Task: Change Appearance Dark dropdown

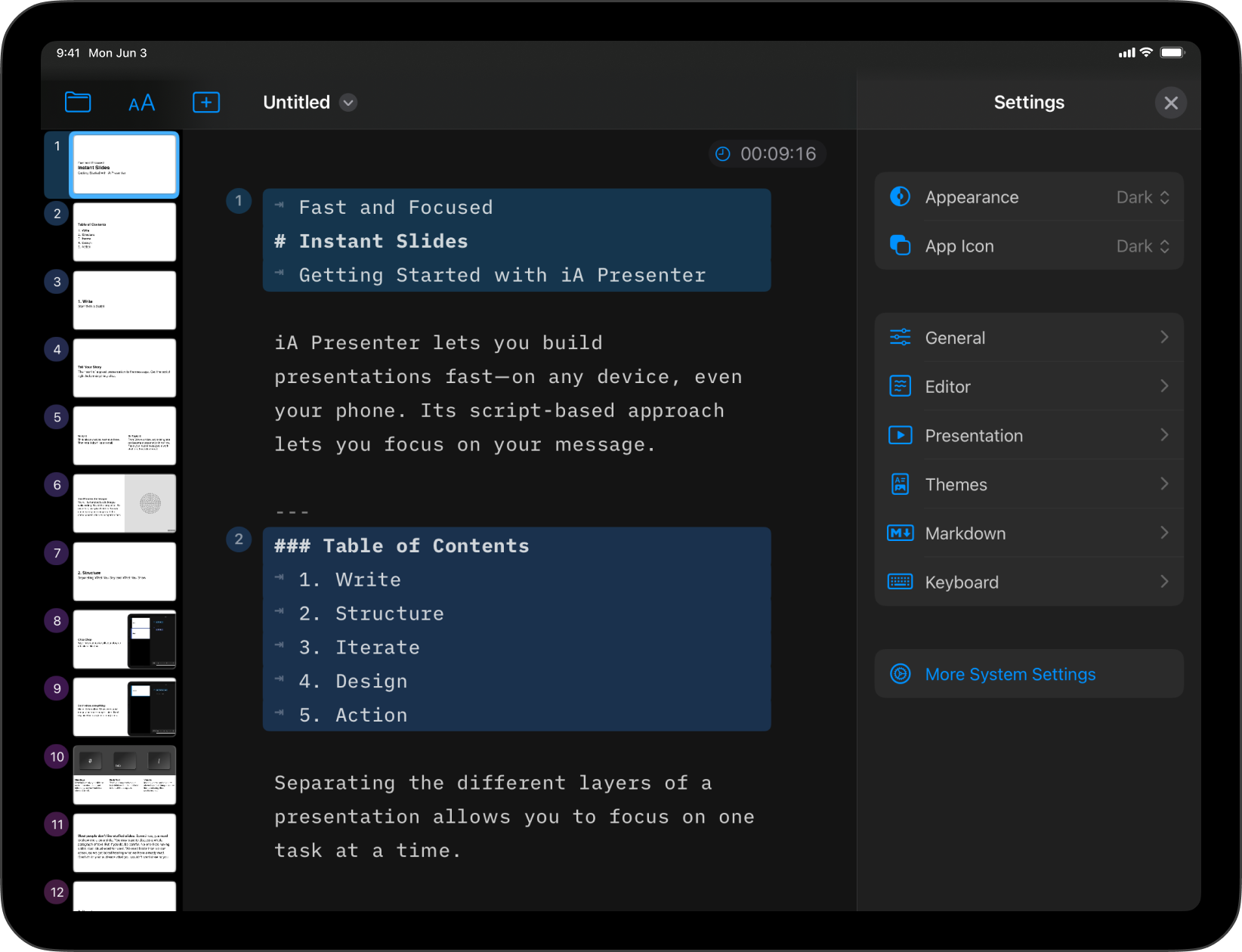Action: 1143,197
